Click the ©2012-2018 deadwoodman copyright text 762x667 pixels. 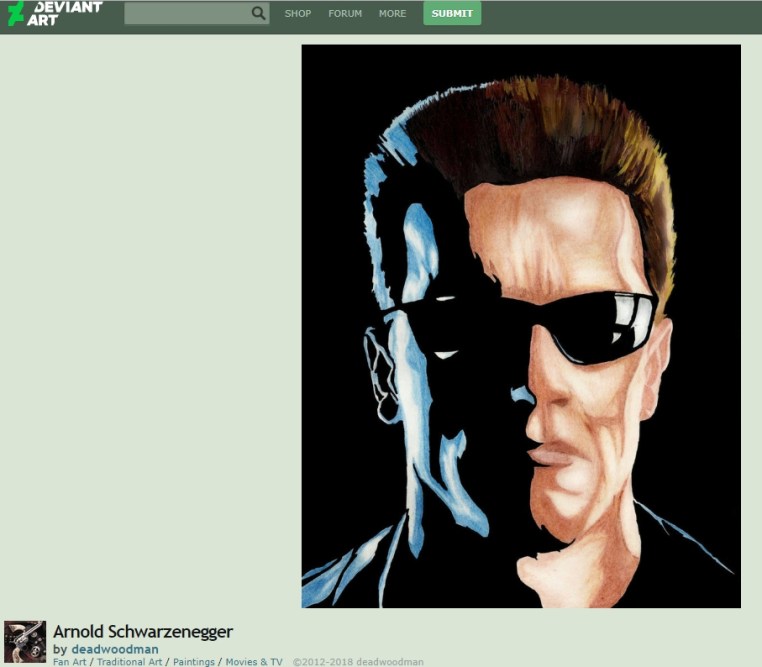[357, 662]
